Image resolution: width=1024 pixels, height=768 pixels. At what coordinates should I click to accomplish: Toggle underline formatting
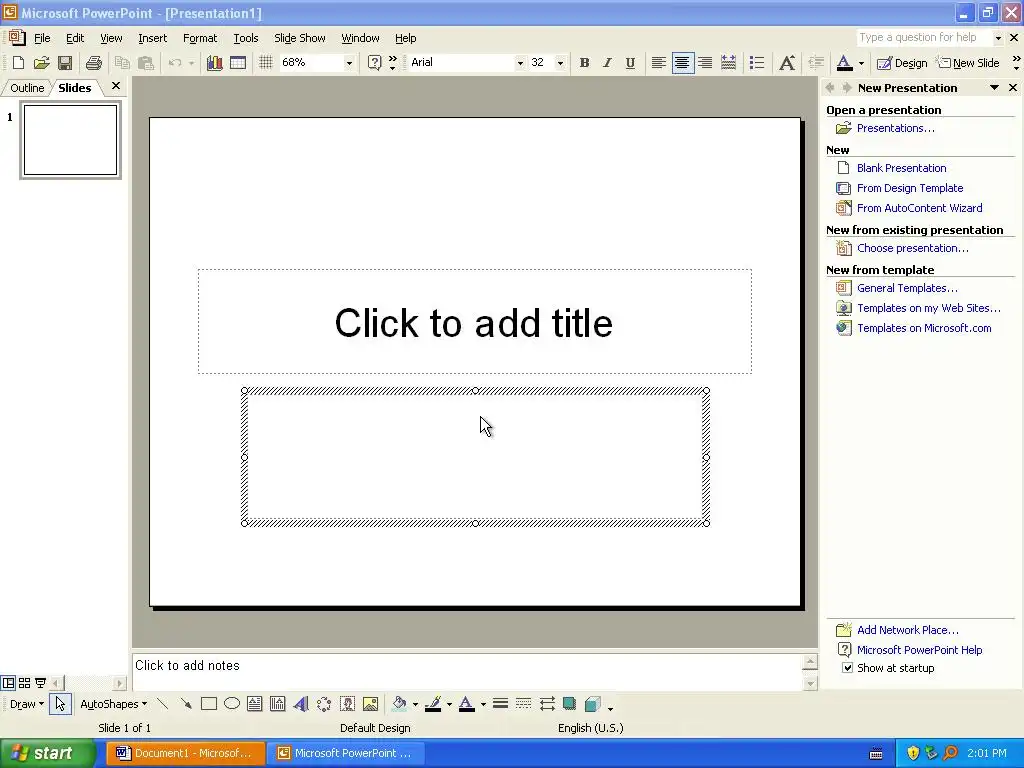click(x=630, y=63)
